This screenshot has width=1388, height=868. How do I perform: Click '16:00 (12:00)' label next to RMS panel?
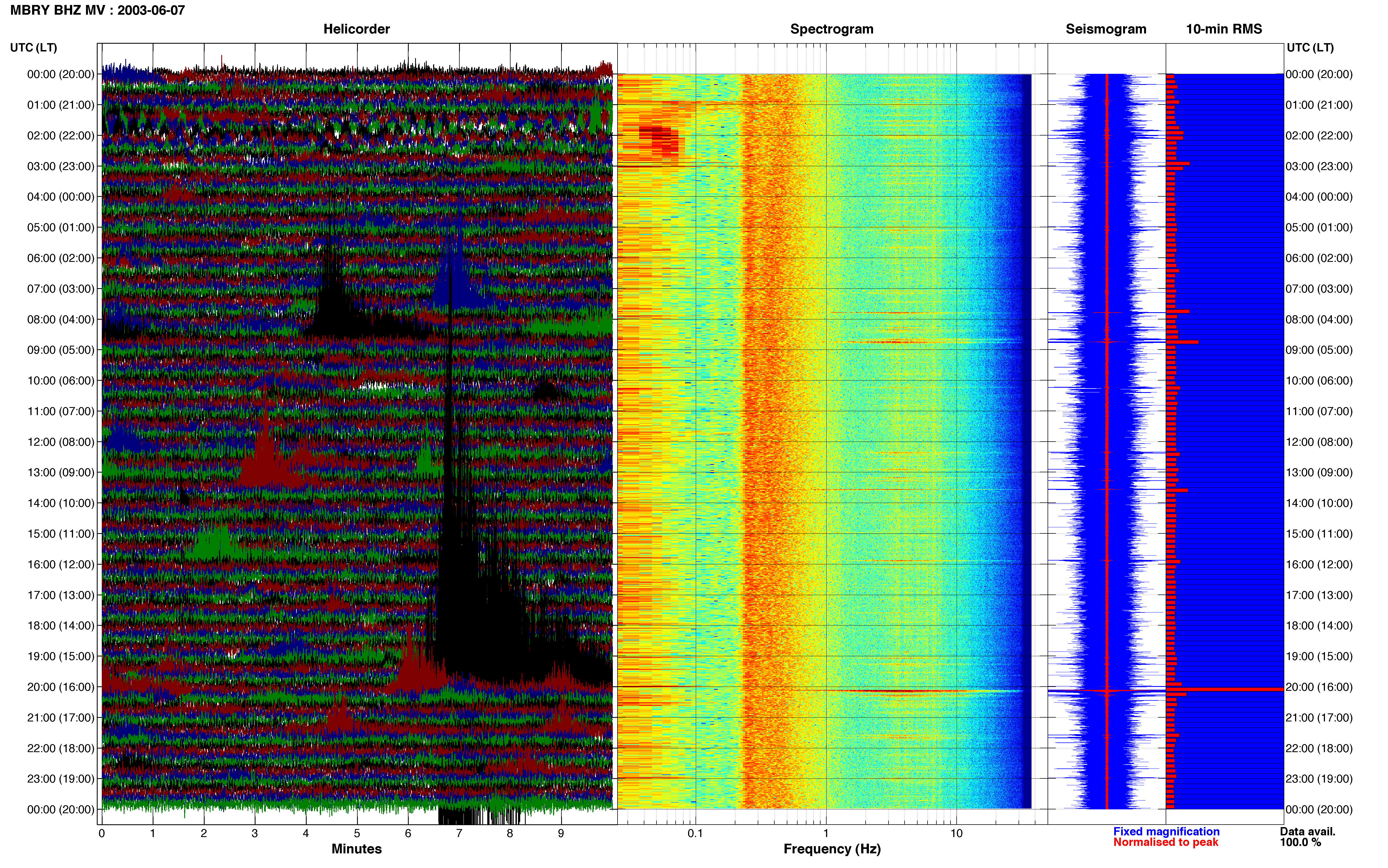coord(1319,564)
